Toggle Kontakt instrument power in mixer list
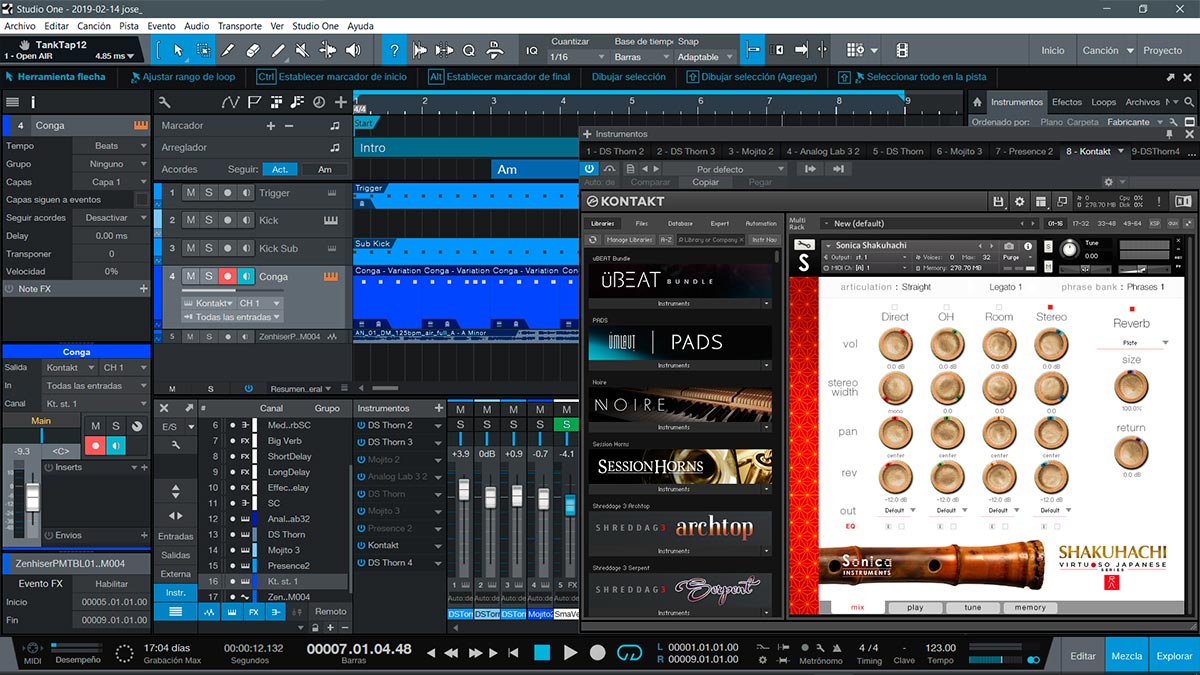 (361, 545)
